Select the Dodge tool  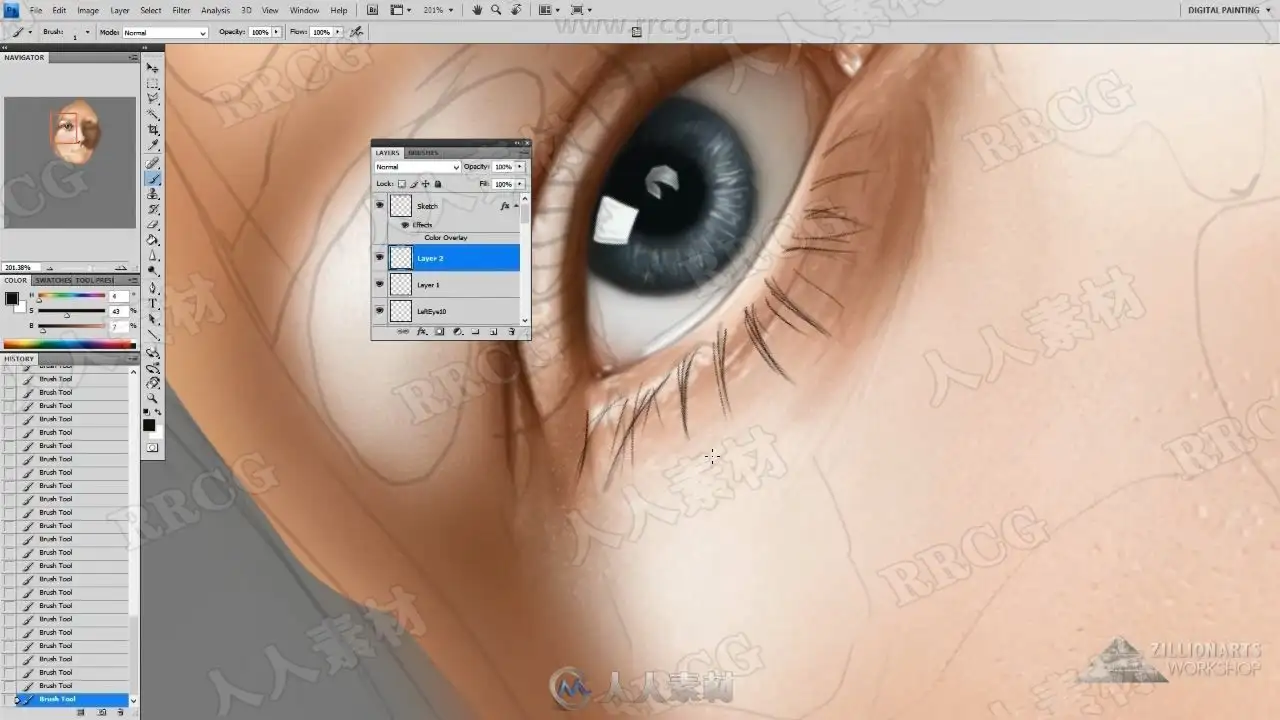click(153, 271)
